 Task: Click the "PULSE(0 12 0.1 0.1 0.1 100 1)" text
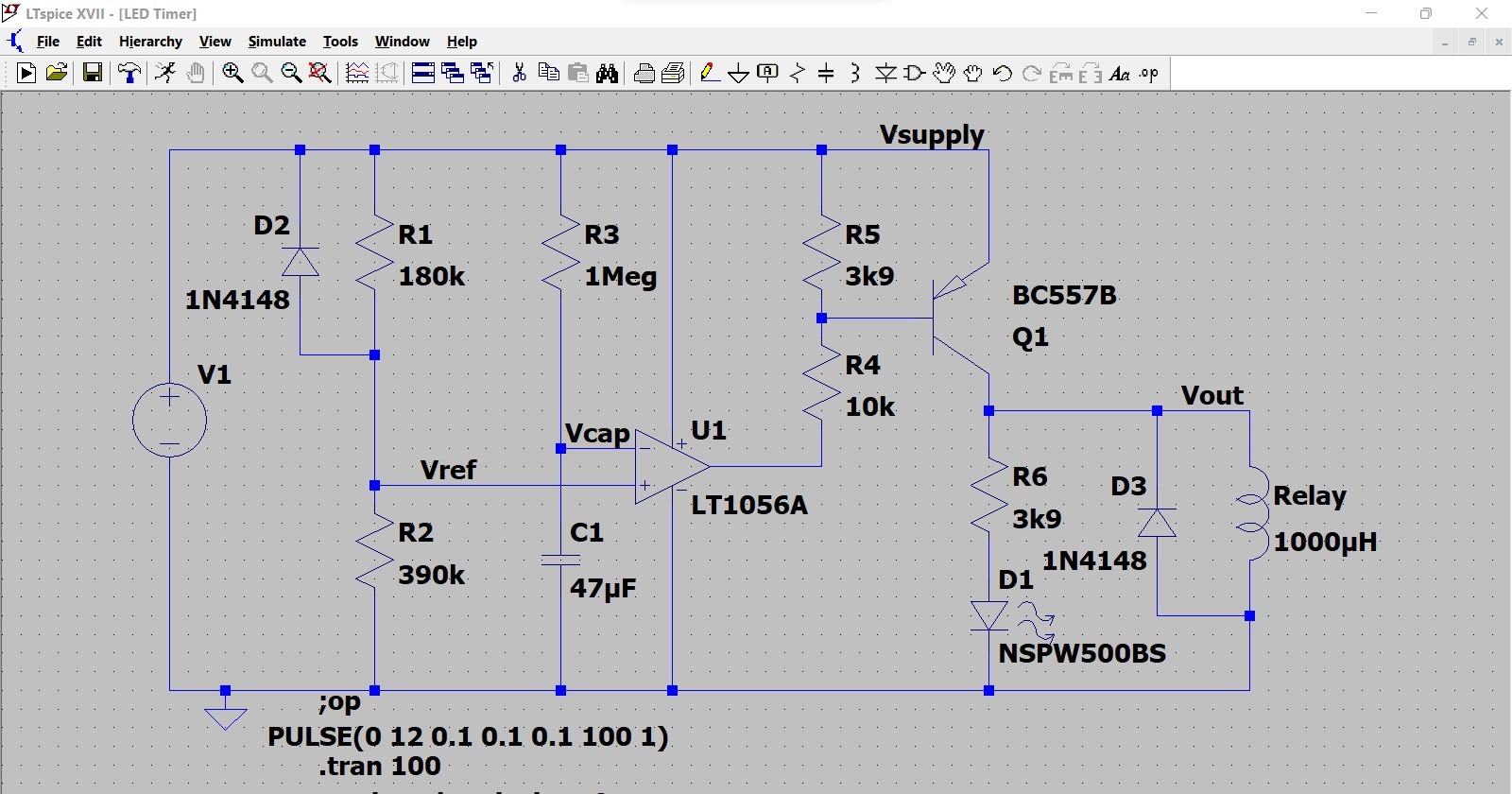click(468, 736)
